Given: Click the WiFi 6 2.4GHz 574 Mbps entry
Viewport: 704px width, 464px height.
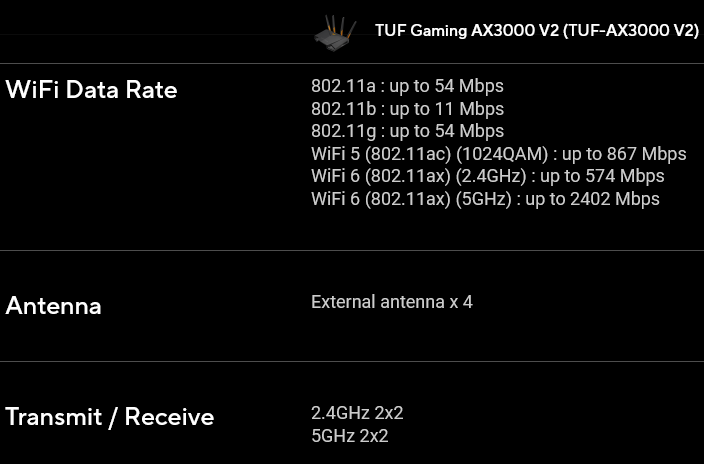Looking at the screenshot, I should click(488, 176).
